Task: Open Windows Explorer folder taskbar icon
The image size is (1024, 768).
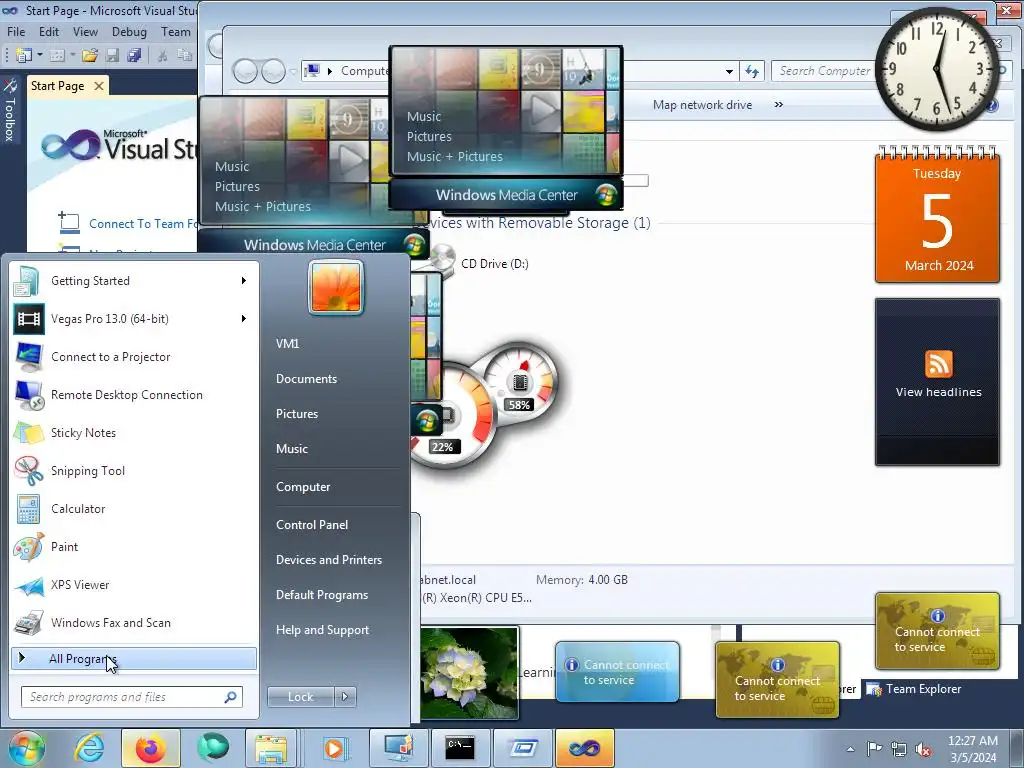Action: pyautogui.click(x=271, y=748)
